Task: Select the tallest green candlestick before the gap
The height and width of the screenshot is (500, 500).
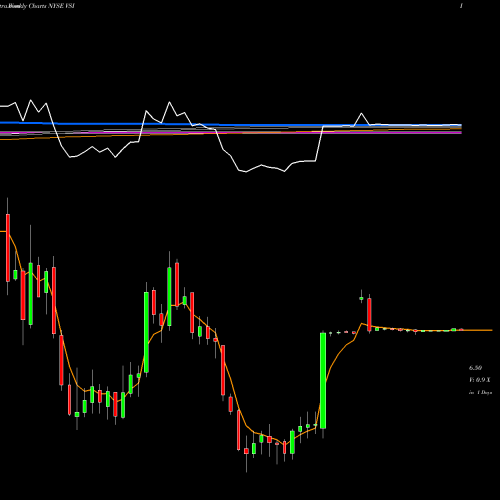Action: click(x=323, y=380)
